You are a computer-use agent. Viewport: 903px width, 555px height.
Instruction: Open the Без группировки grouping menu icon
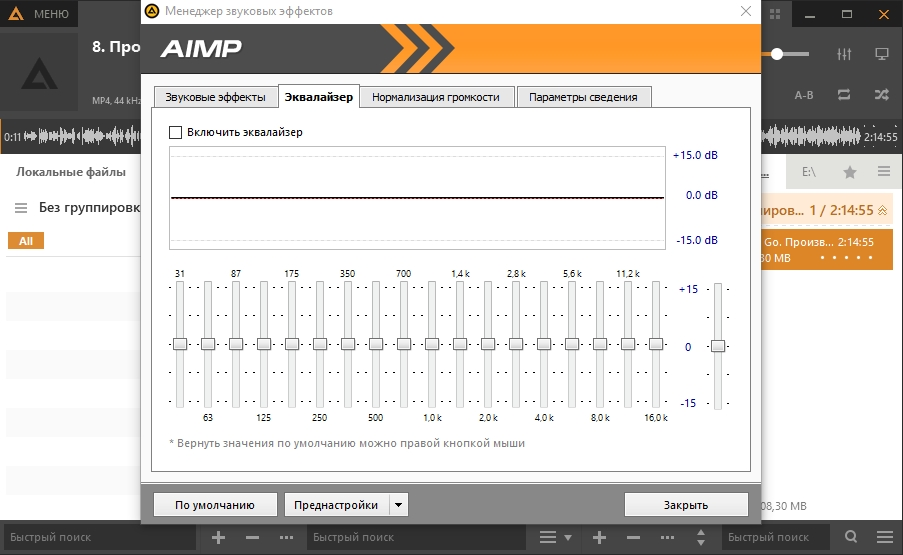pyautogui.click(x=21, y=208)
